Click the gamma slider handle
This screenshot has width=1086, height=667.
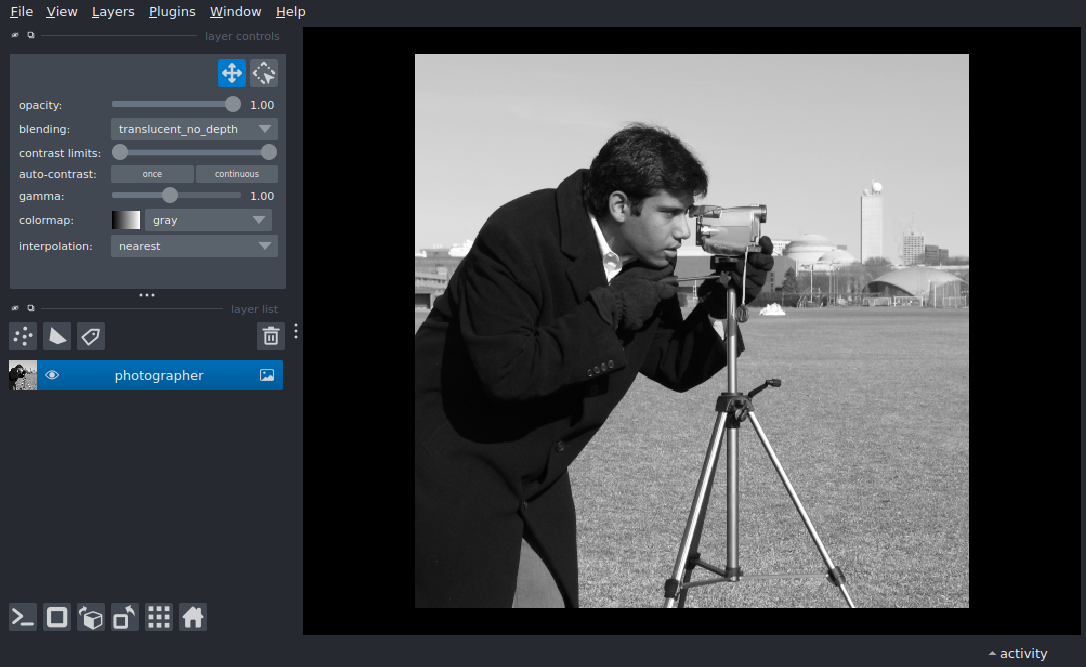tap(170, 196)
